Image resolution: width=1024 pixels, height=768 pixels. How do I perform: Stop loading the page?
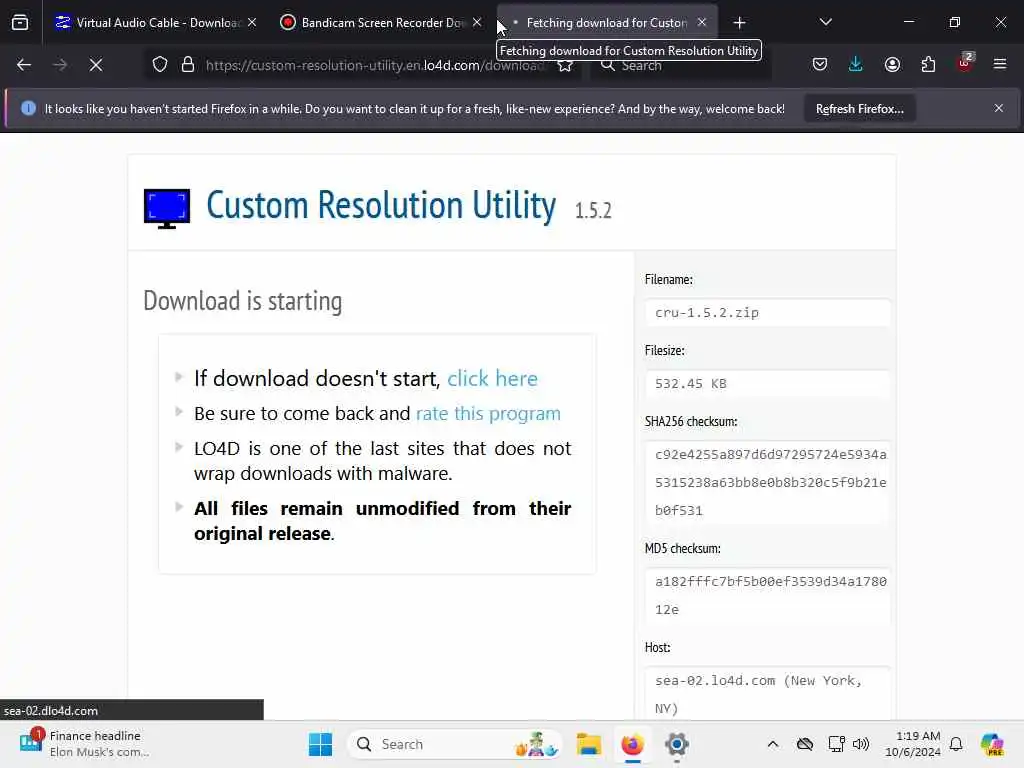pos(96,65)
